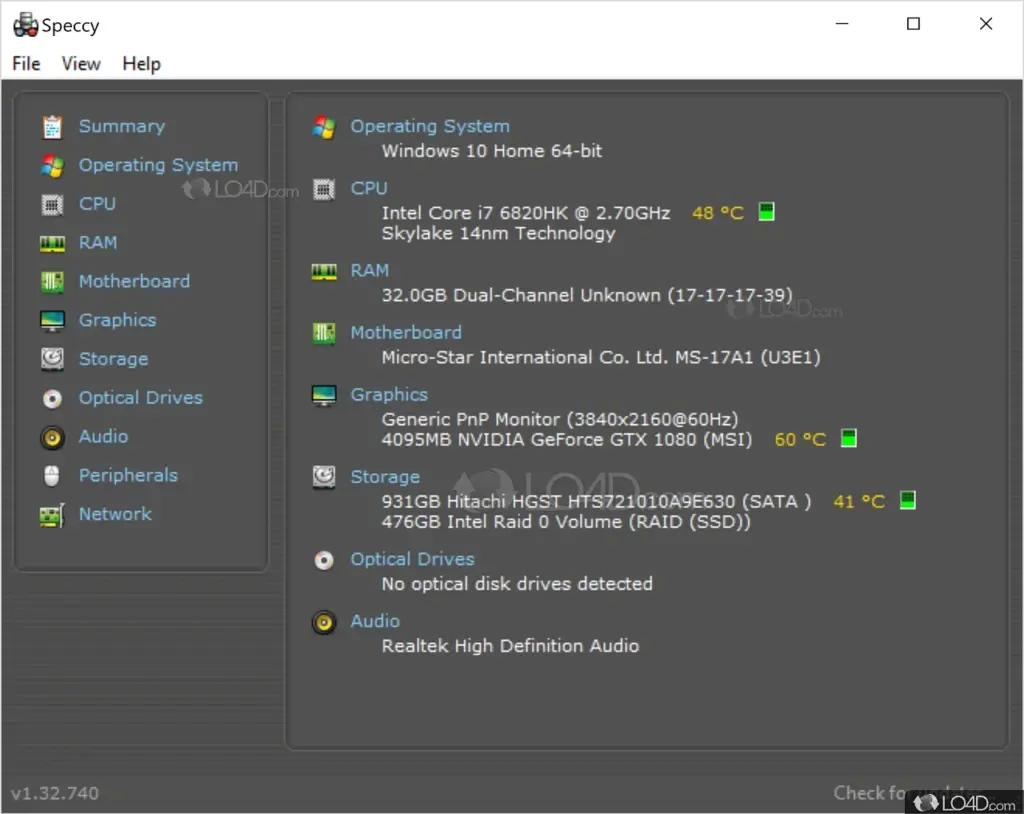View Network details from sidebar
This screenshot has height=814, width=1024.
point(116,514)
